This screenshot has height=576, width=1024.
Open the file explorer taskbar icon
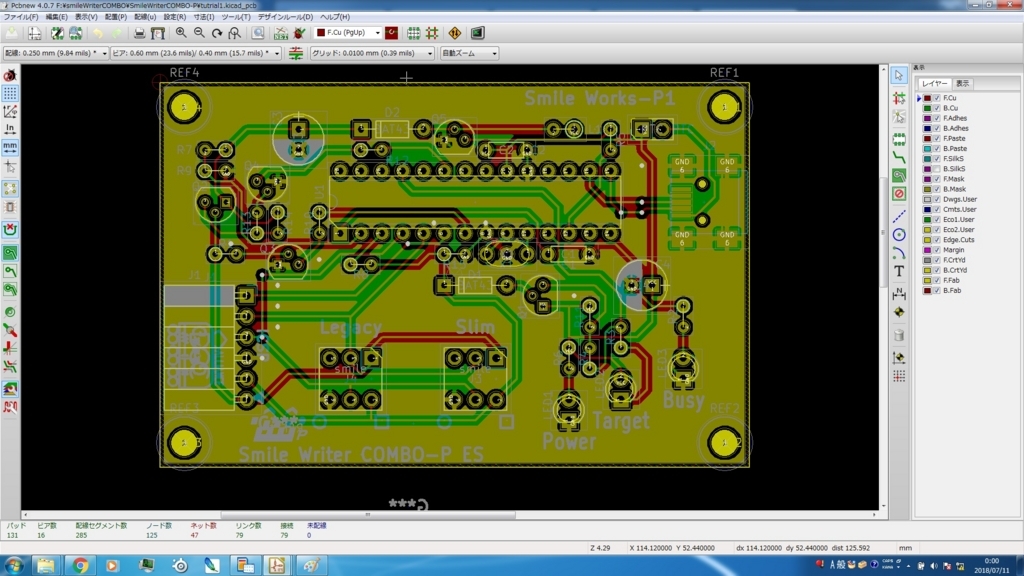46,566
